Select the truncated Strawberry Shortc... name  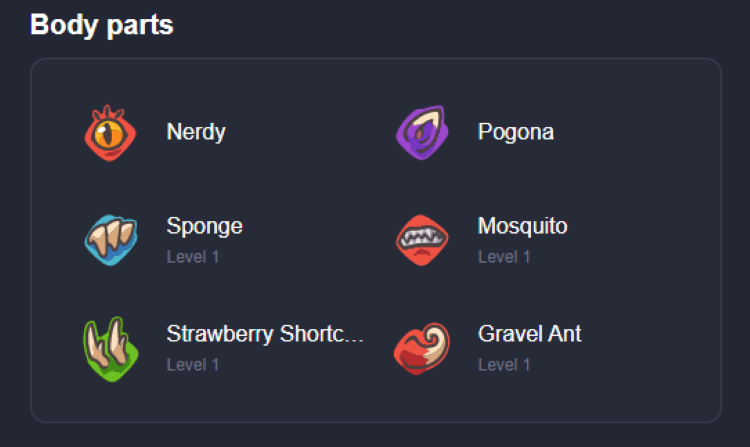coord(265,334)
